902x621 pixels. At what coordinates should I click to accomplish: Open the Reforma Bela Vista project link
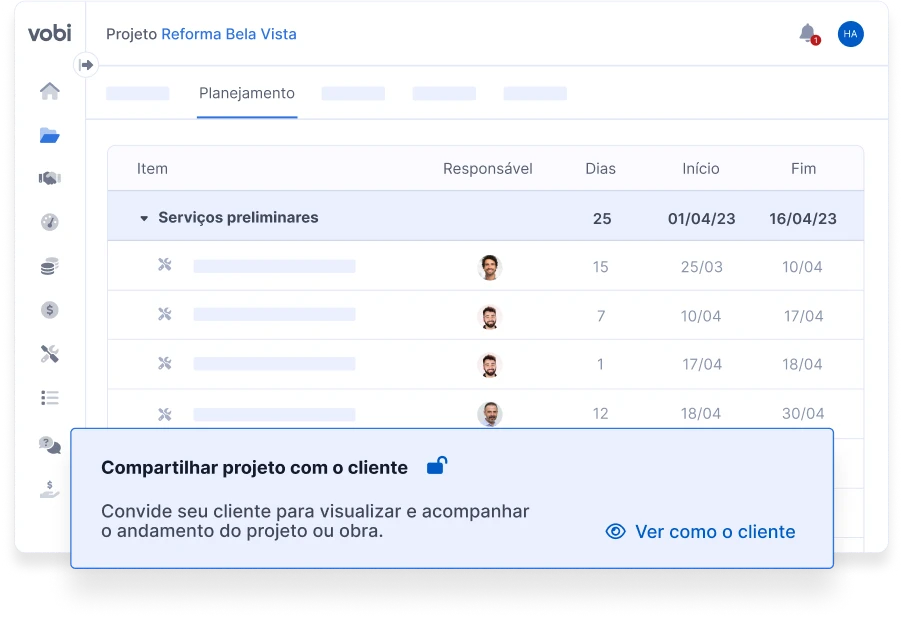click(x=228, y=33)
